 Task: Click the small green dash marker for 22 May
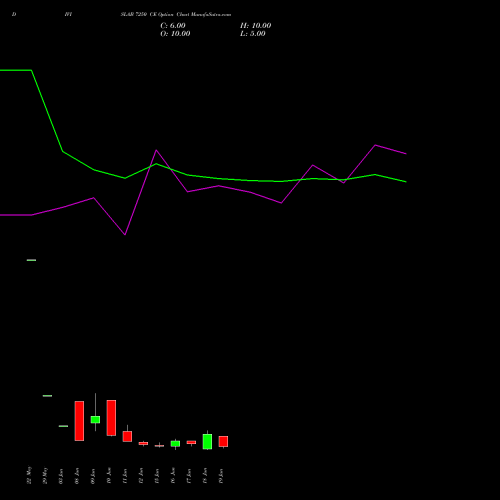point(31,260)
